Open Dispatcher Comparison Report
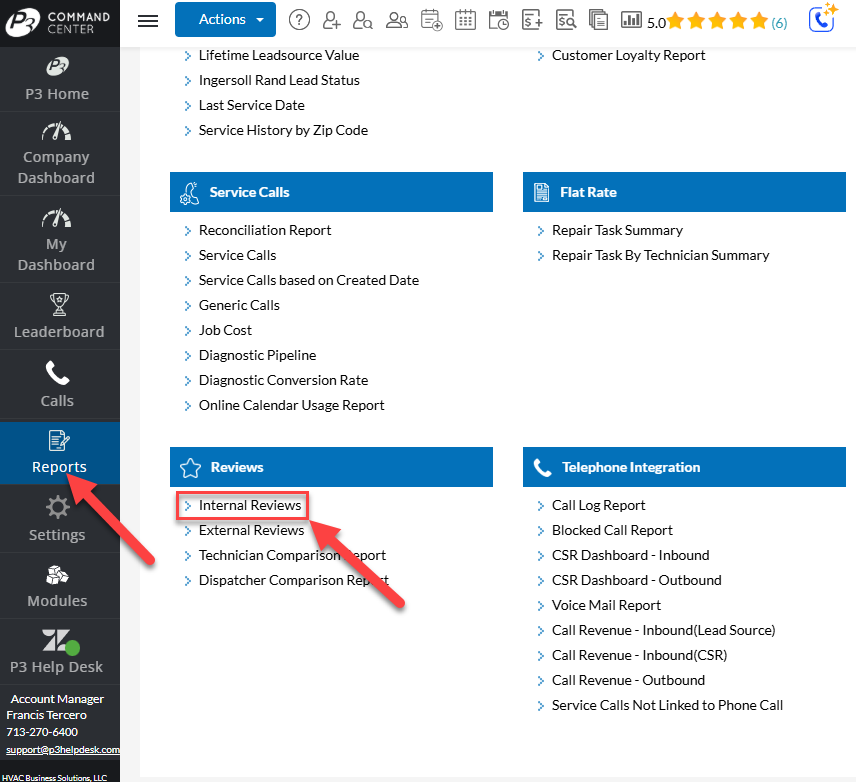The height and width of the screenshot is (782, 856). pos(293,580)
